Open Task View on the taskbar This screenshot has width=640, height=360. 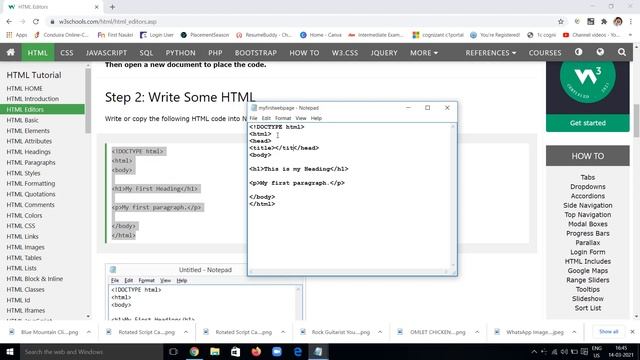[x=173, y=351]
